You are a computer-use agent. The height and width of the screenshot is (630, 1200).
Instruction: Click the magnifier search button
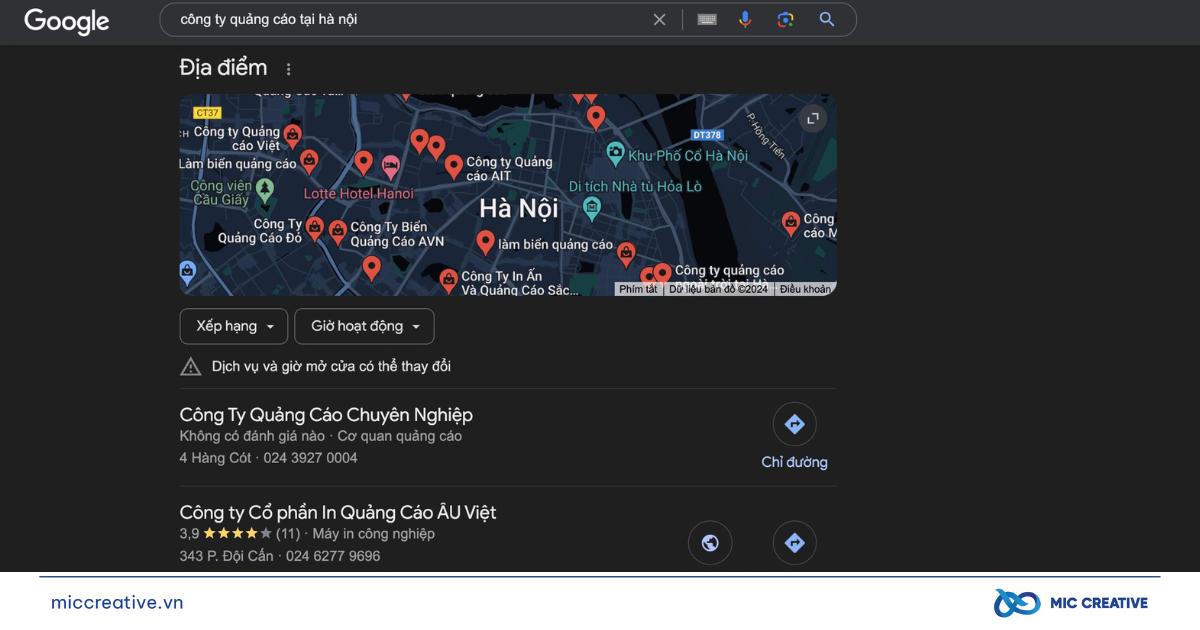tap(827, 20)
